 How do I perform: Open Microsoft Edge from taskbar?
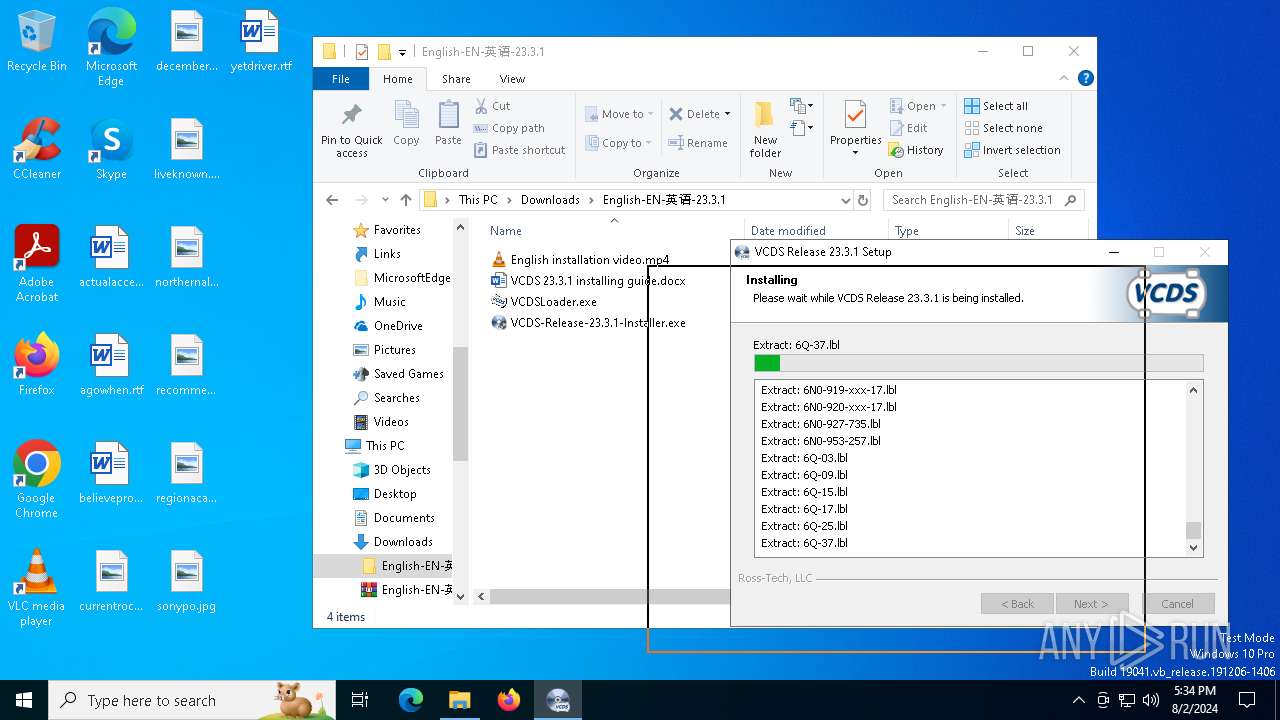tap(411, 700)
